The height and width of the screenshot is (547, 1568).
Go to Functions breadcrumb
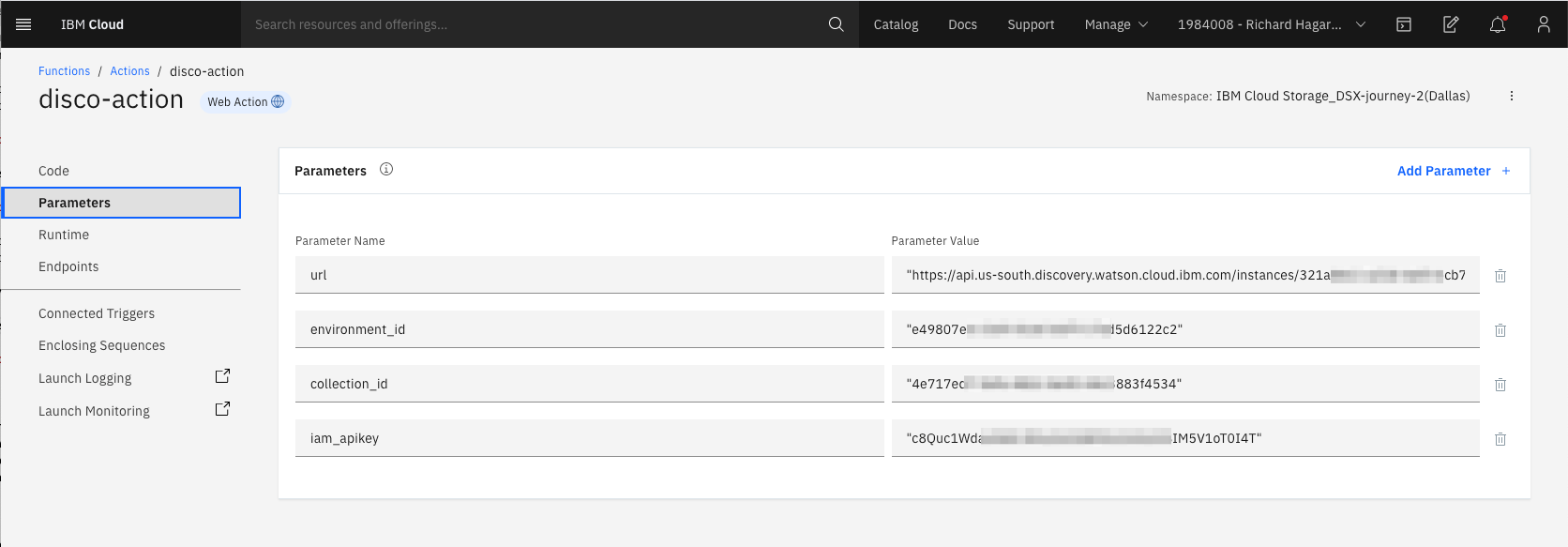64,71
